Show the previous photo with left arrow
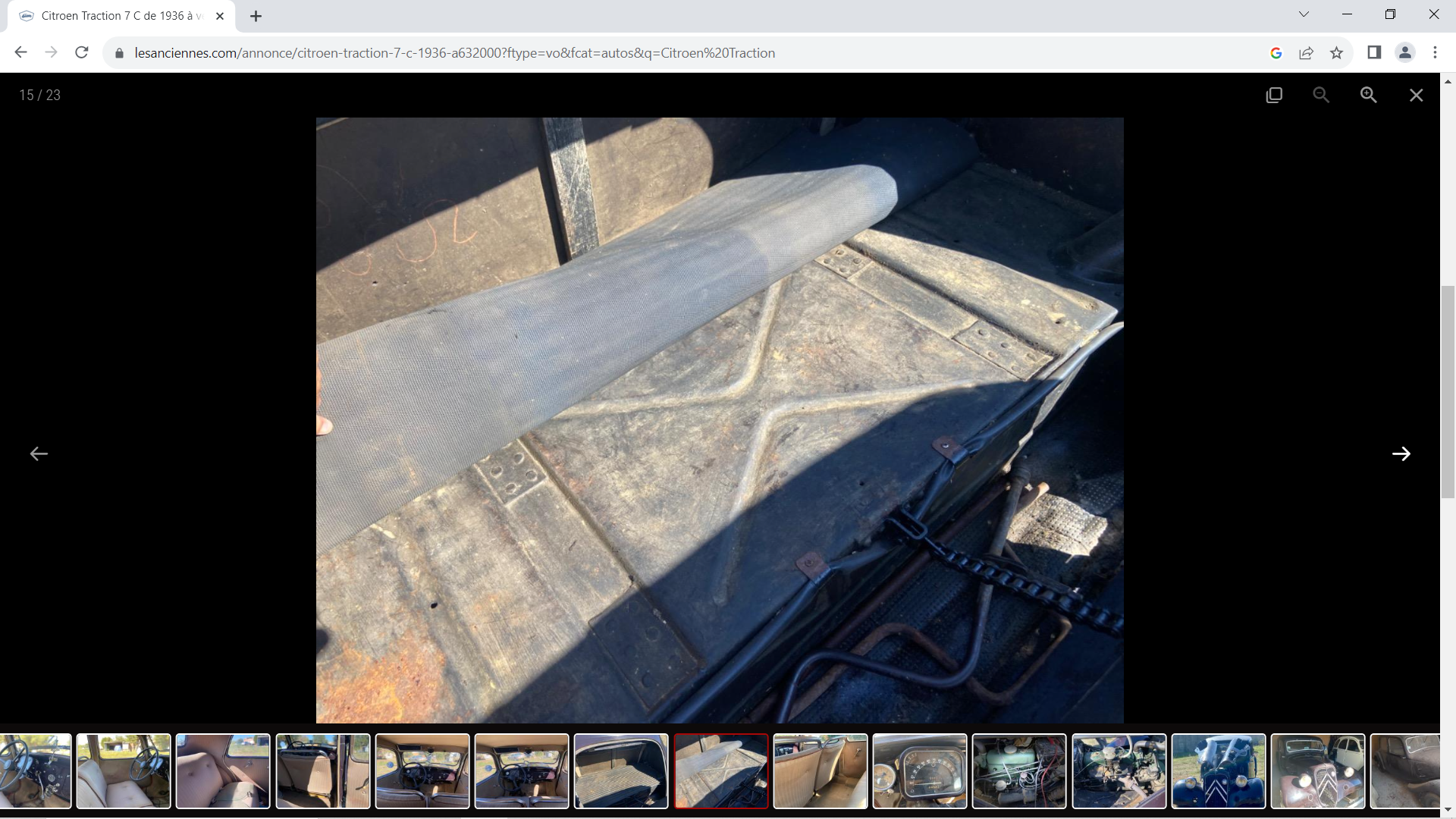Image resolution: width=1456 pixels, height=819 pixels. click(x=39, y=453)
